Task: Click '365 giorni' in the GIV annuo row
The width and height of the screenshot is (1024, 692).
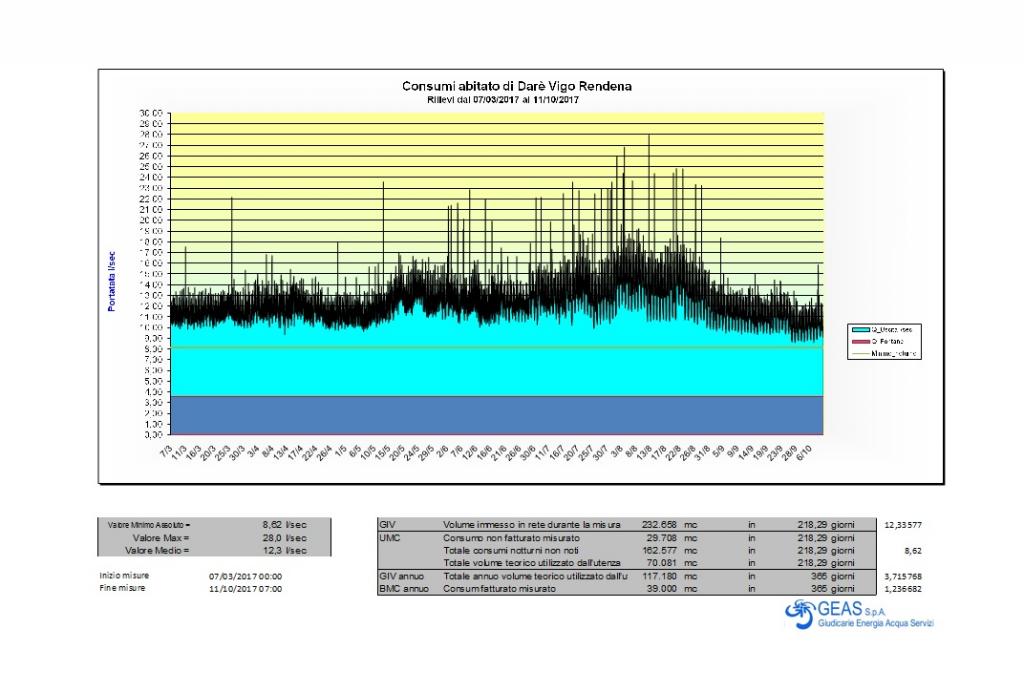Action: [832, 576]
